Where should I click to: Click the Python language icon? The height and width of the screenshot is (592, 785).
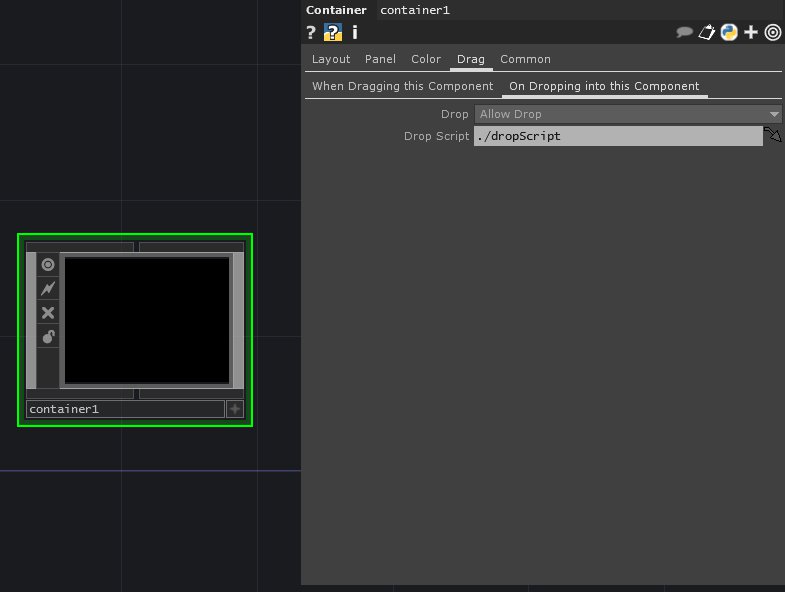tap(729, 32)
